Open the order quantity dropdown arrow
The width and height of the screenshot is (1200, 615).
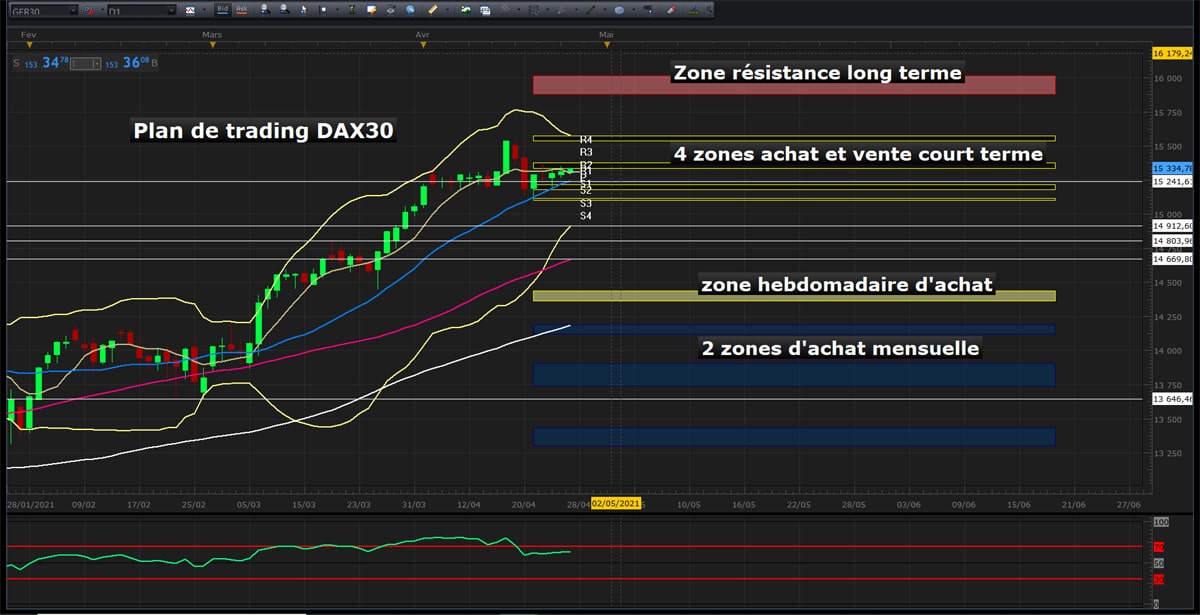pyautogui.click(x=97, y=63)
